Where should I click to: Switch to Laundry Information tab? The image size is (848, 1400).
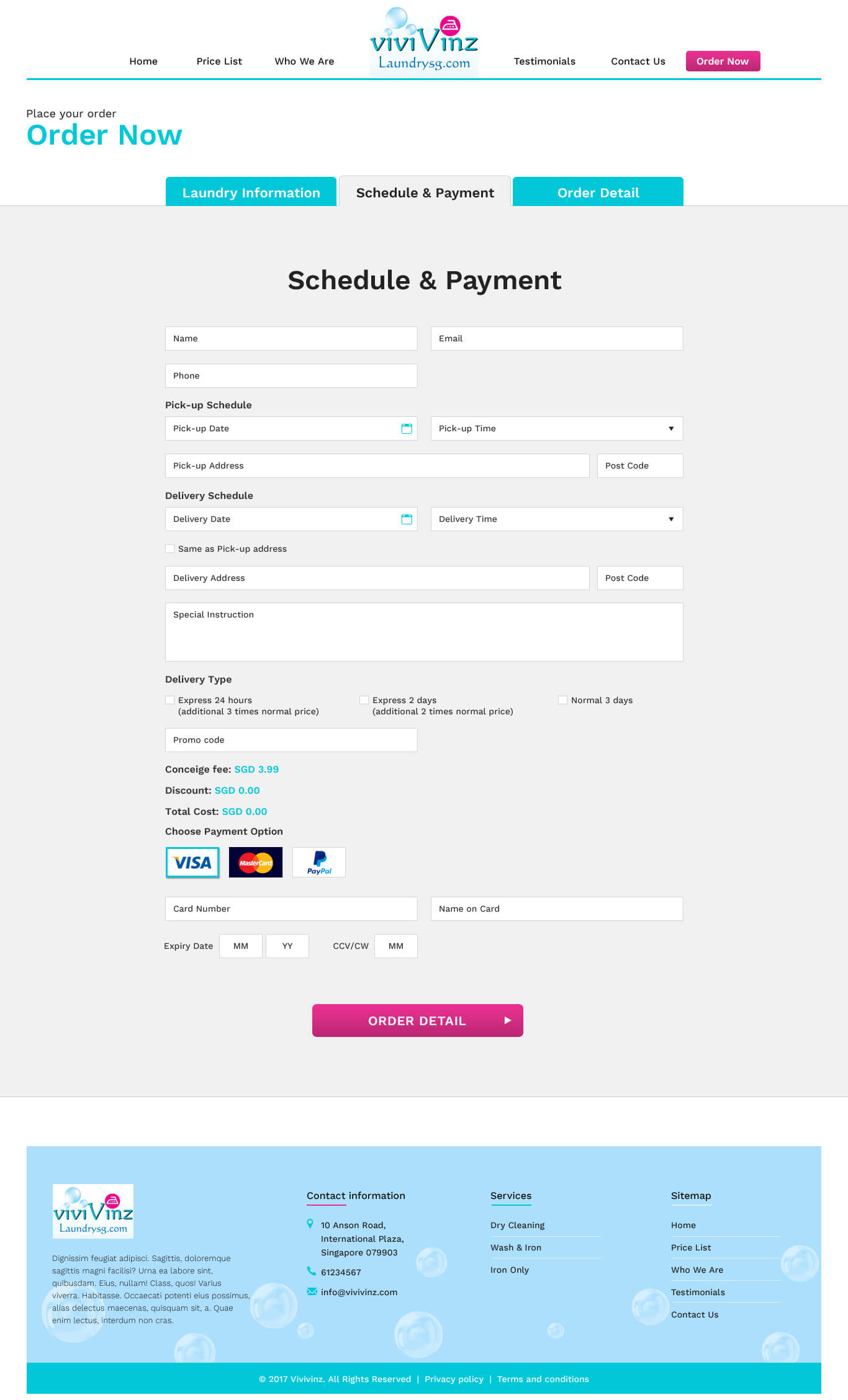point(251,192)
